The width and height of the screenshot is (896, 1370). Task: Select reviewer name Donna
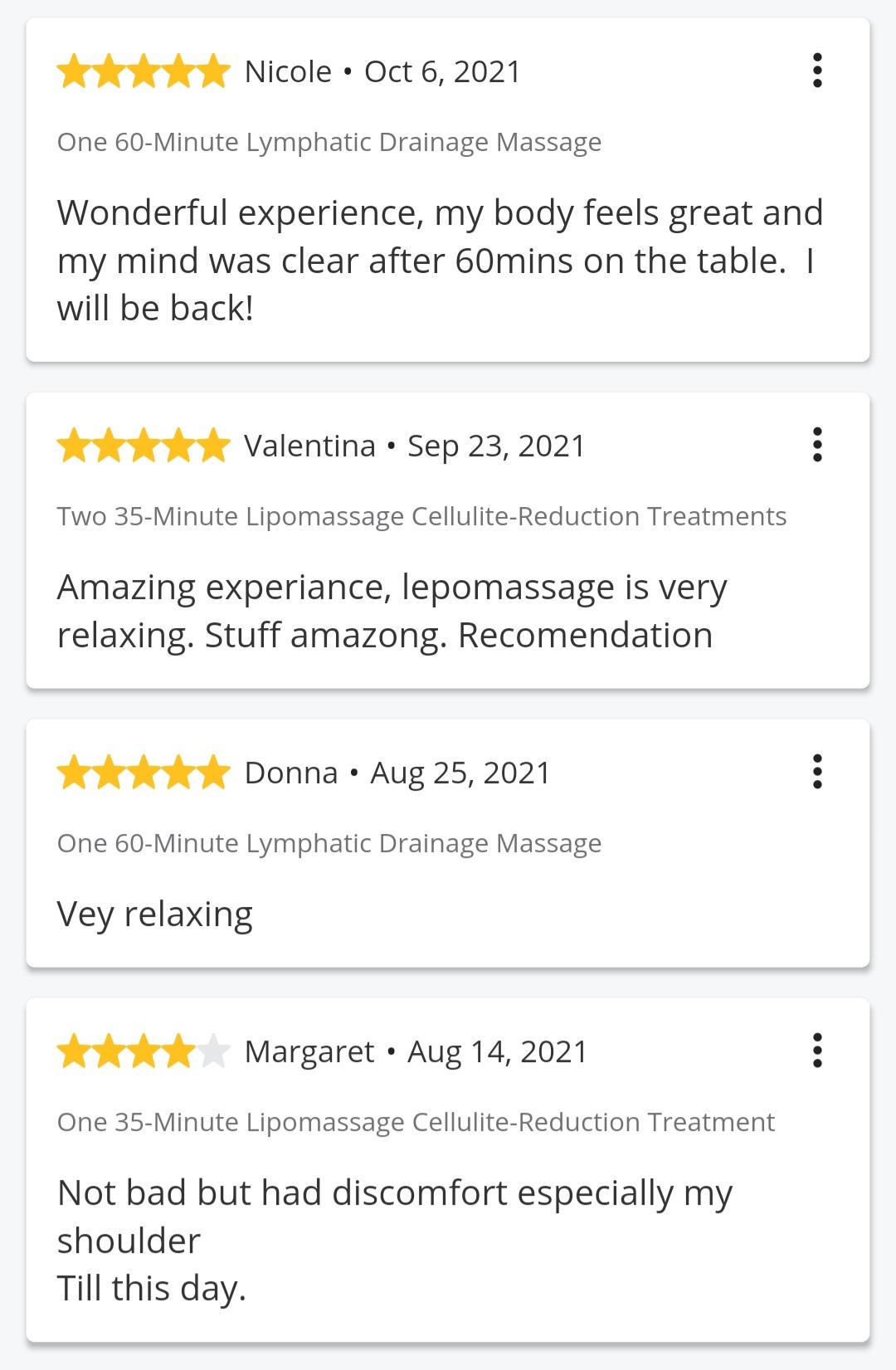pos(291,773)
